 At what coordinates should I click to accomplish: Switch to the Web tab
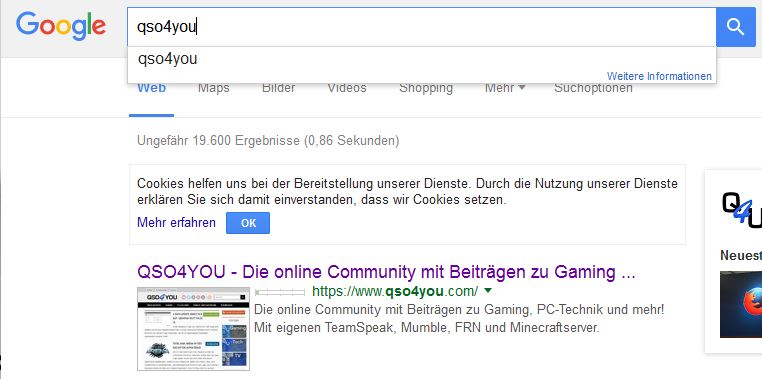151,88
